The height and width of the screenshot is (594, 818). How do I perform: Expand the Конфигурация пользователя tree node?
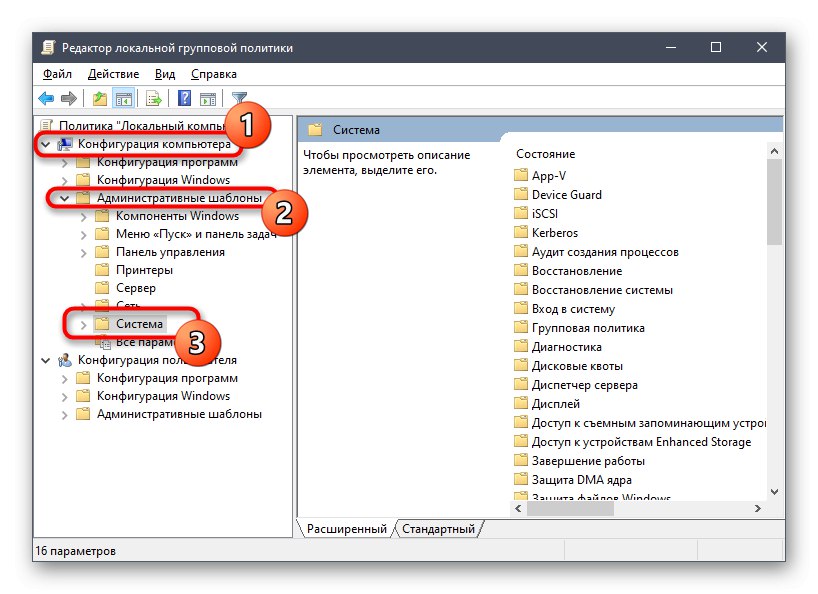tap(44, 359)
